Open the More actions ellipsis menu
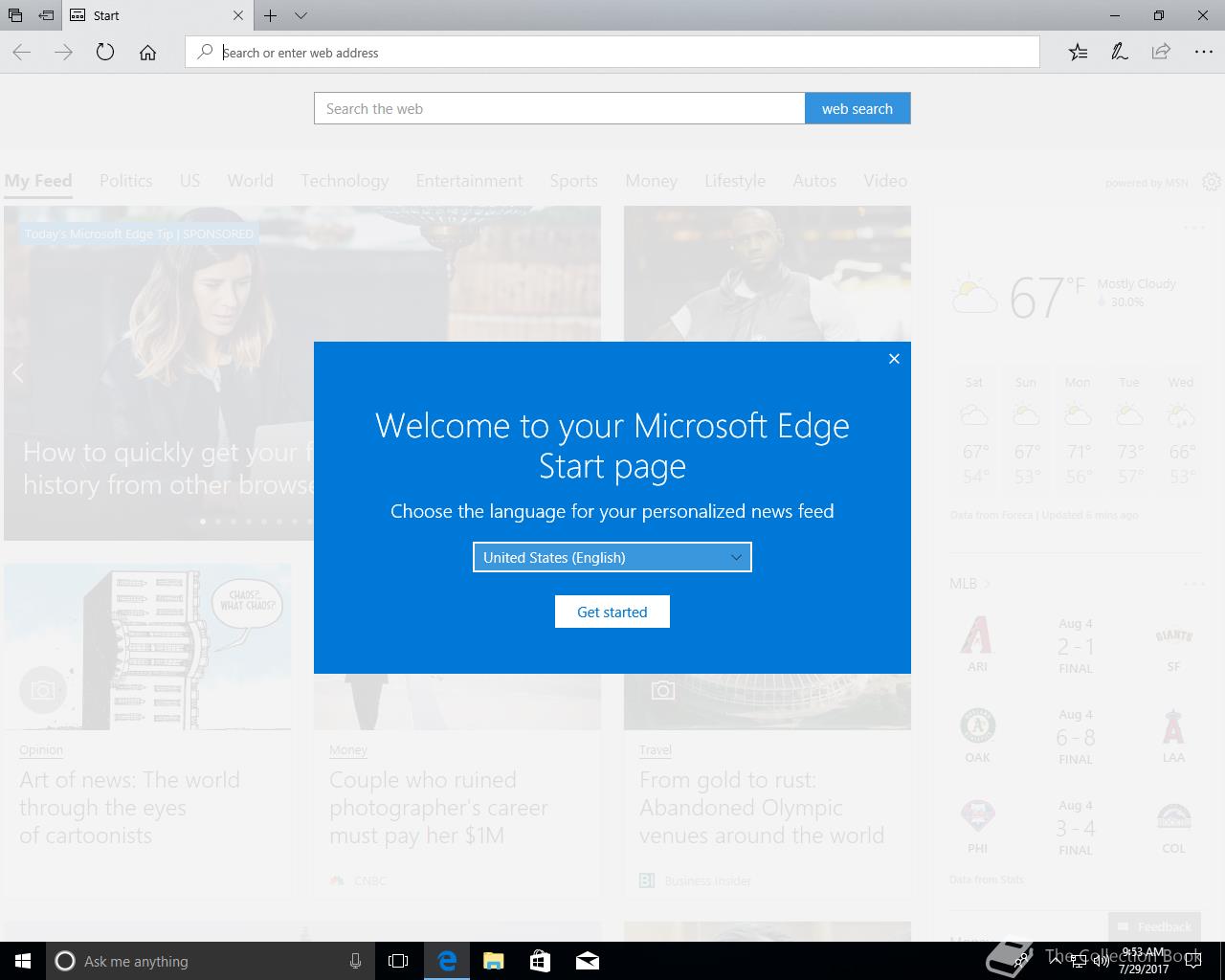 pos(1204,53)
